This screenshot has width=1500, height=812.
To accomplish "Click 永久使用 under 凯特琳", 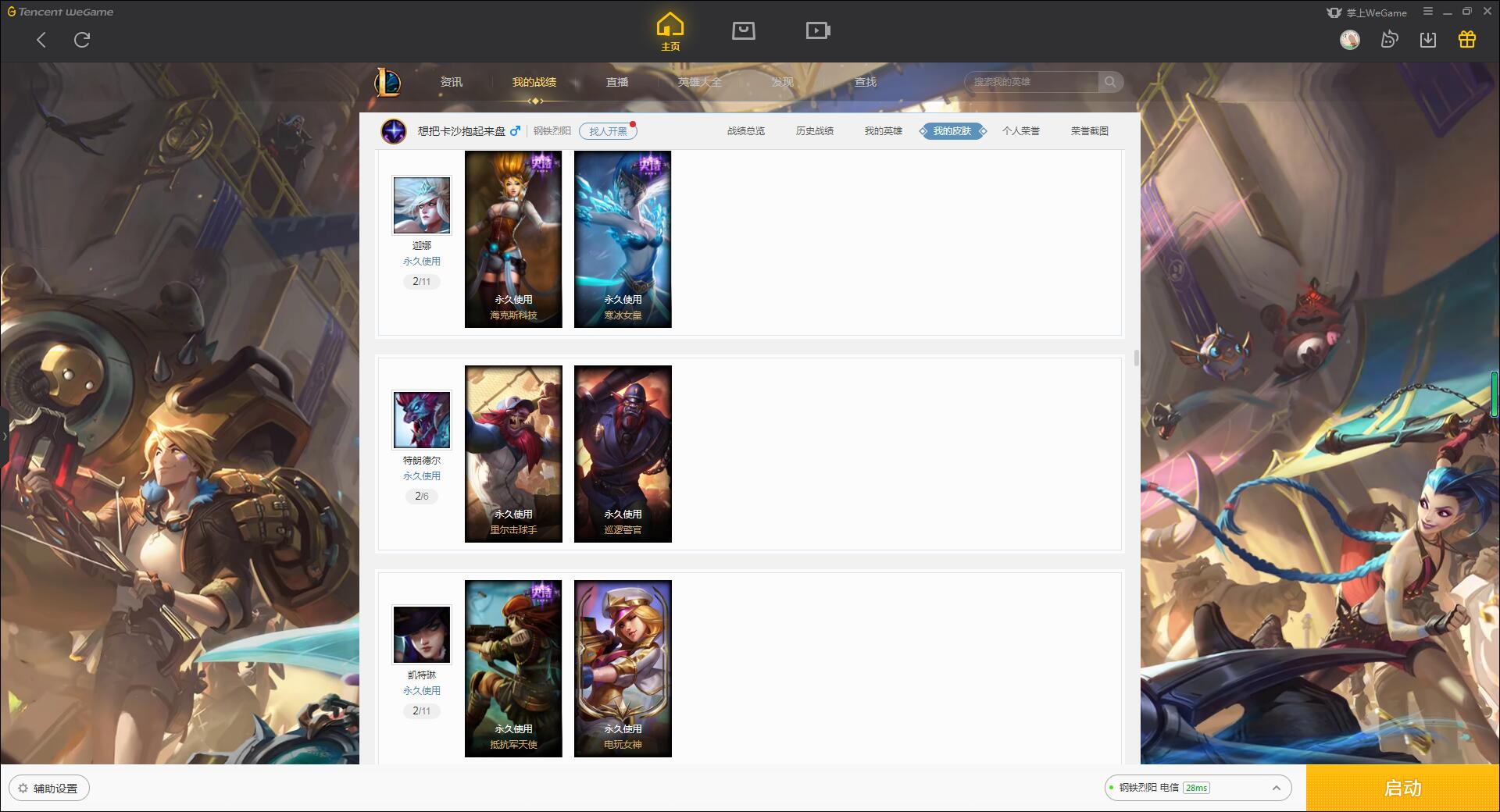I will pyautogui.click(x=422, y=691).
